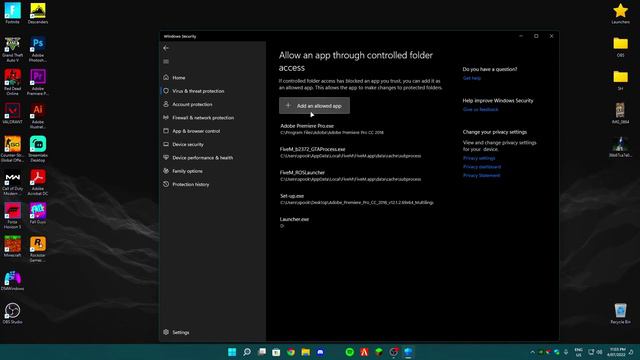Image resolution: width=640 pixels, height=360 pixels.
Task: Open the OBS folder on desktop
Action: [620, 47]
